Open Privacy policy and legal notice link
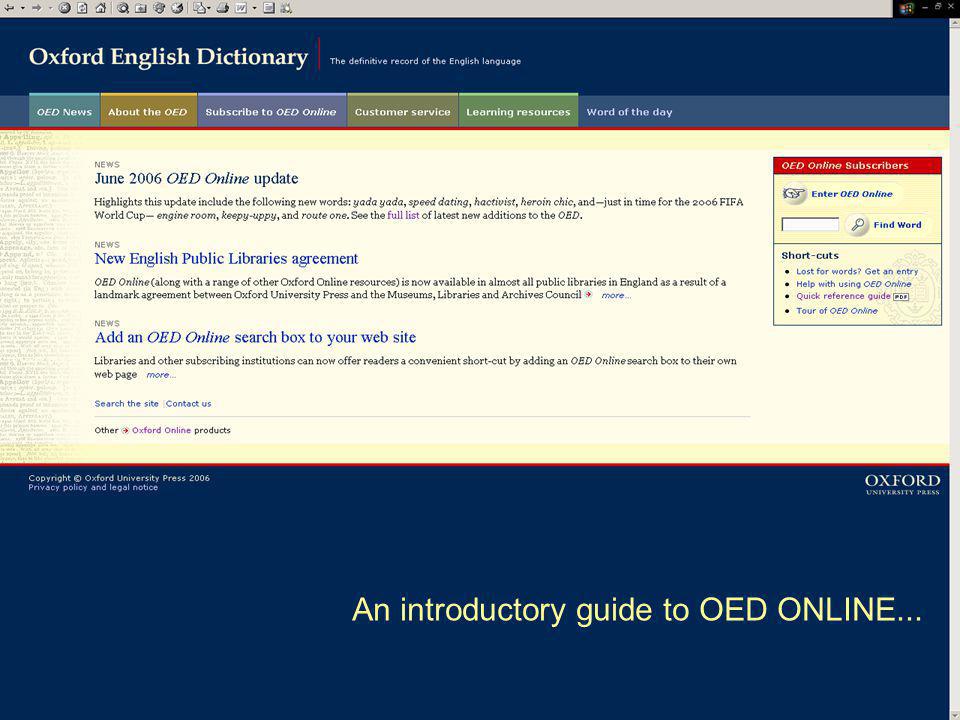960x720 pixels. (93, 487)
